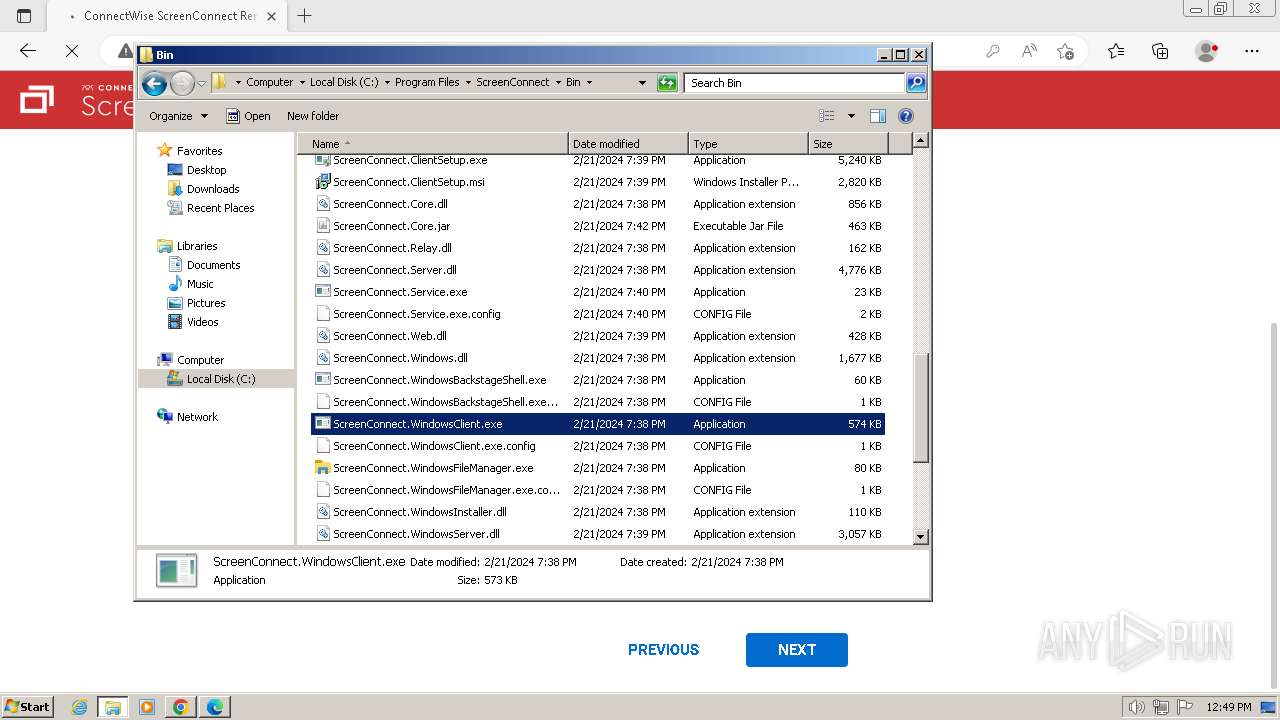Select the ScreenConnect.WindowsServer.dll file
Viewport: 1280px width, 720px height.
416,534
